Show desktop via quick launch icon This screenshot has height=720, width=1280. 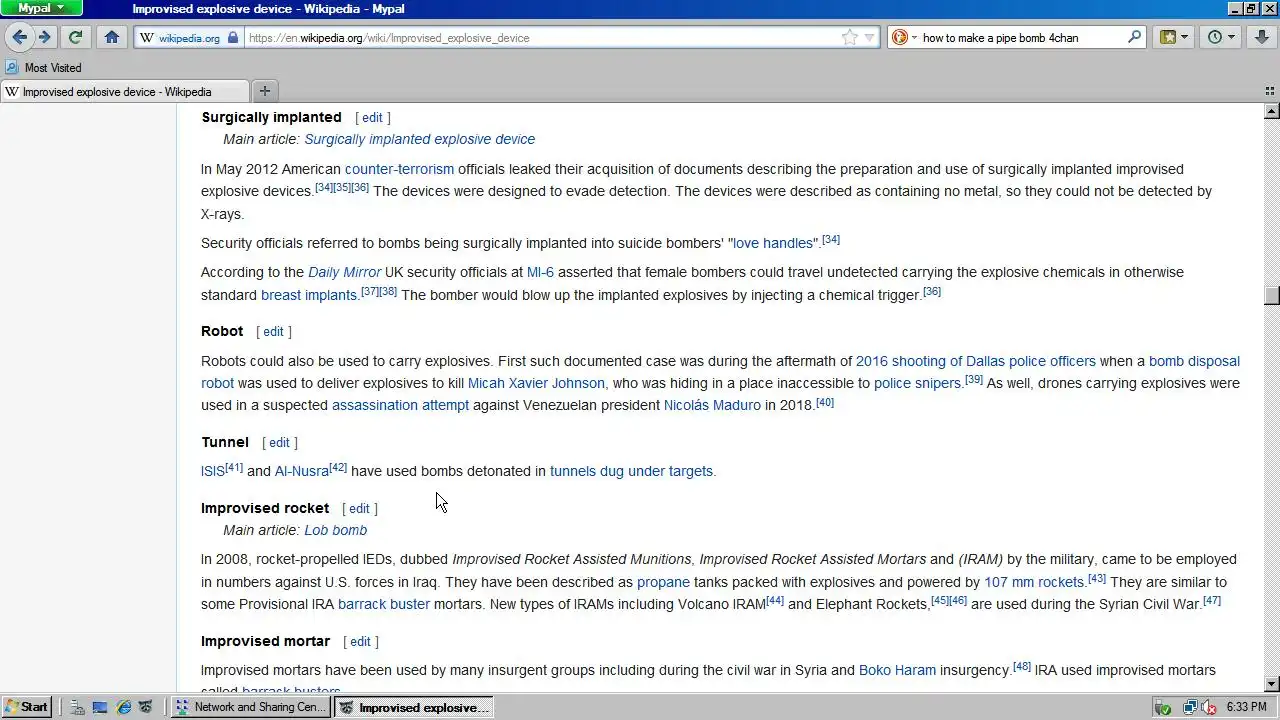(x=100, y=707)
